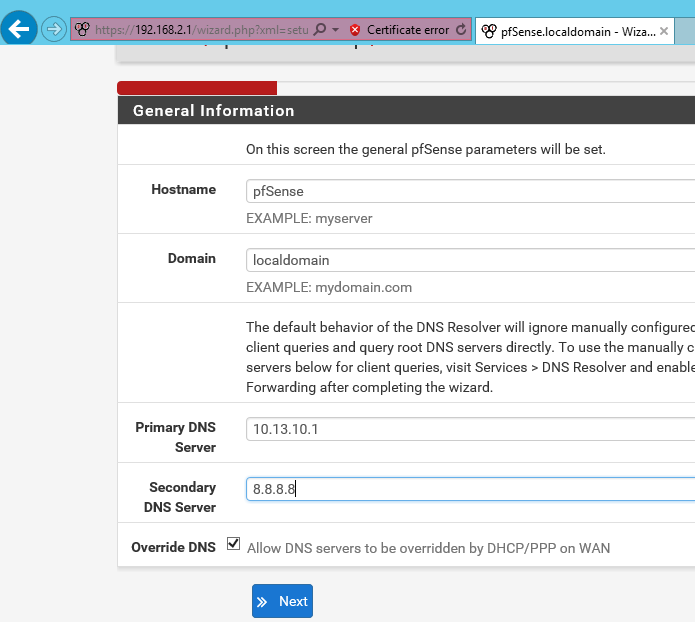This screenshot has height=622, width=695.
Task: Select the pfSense.localdomain browser tab
Action: pyautogui.click(x=575, y=31)
